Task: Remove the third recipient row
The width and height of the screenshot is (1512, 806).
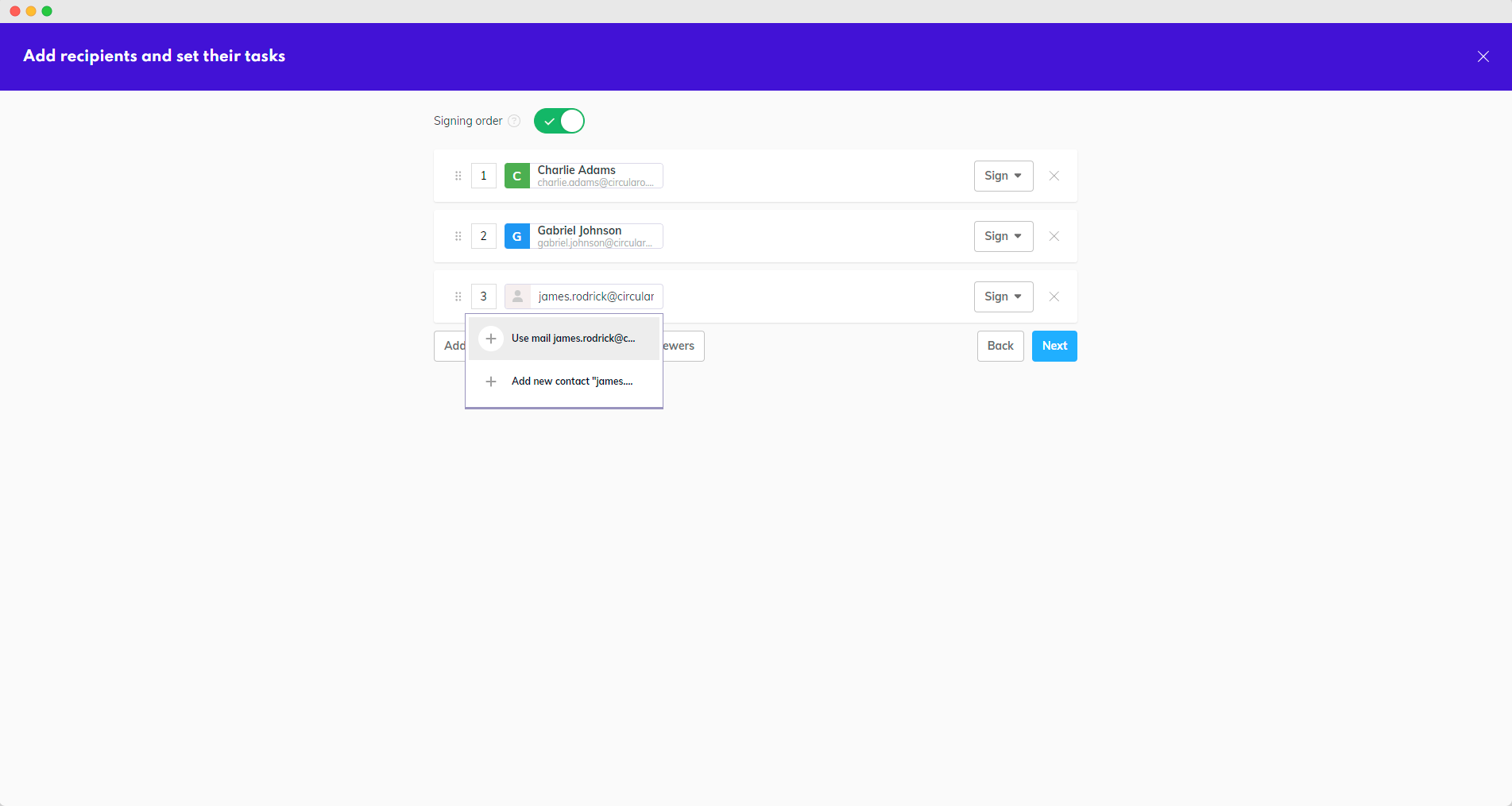Action: pos(1054,296)
